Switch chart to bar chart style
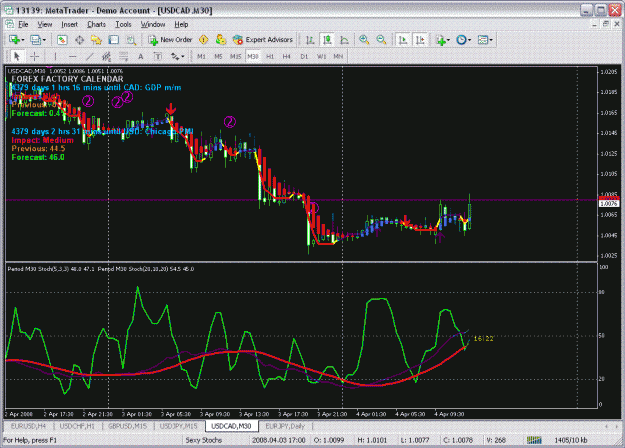This screenshot has height=448, width=625. (310, 40)
